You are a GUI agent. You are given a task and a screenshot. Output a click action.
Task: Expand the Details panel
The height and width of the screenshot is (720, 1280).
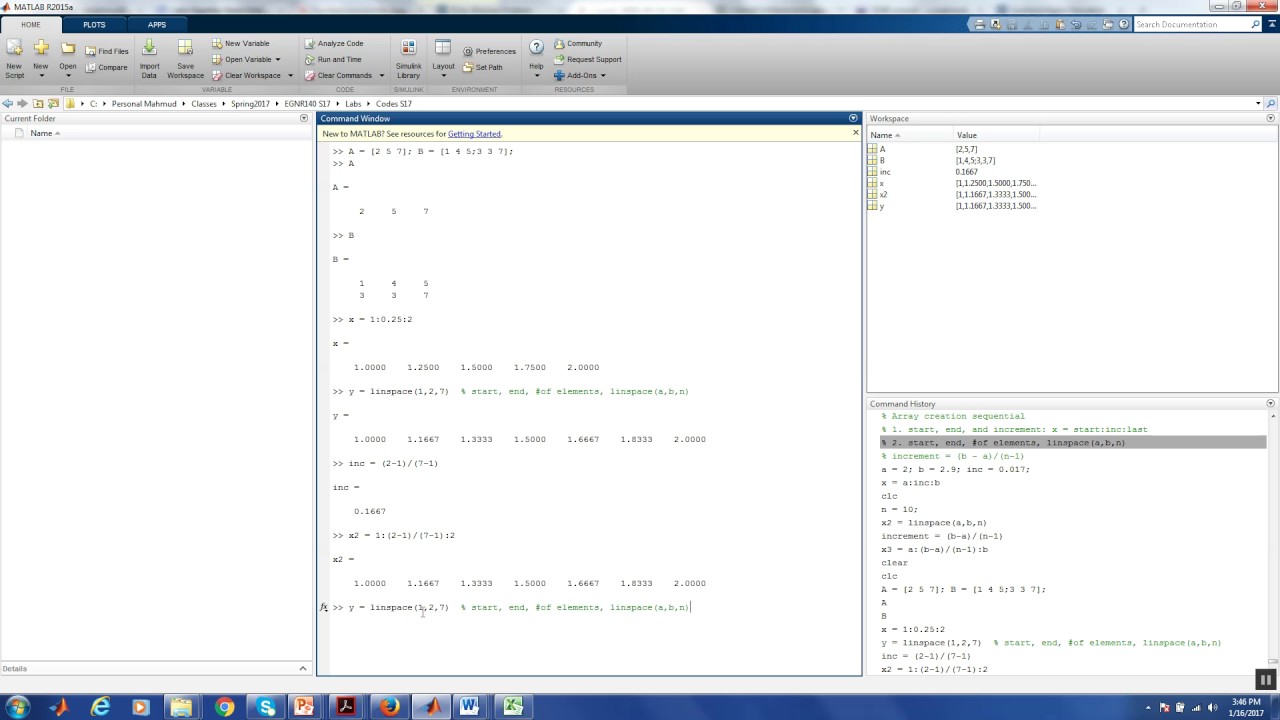coord(303,668)
